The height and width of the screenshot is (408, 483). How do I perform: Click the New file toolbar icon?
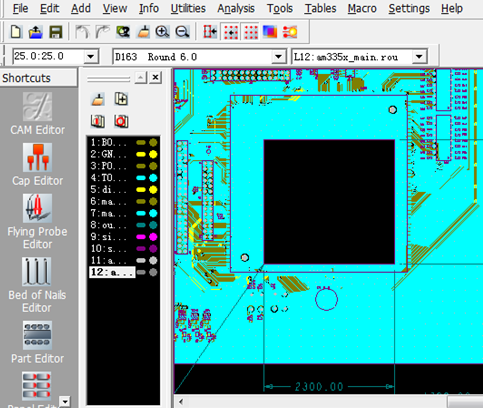click(x=16, y=32)
